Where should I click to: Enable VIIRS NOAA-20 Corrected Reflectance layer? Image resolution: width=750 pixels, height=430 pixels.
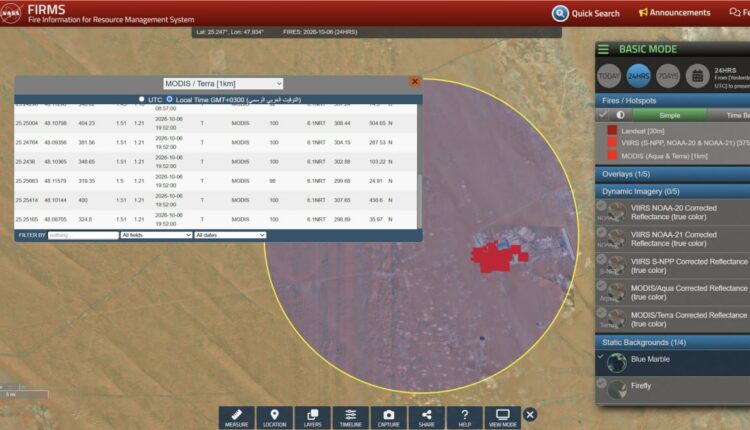click(602, 206)
